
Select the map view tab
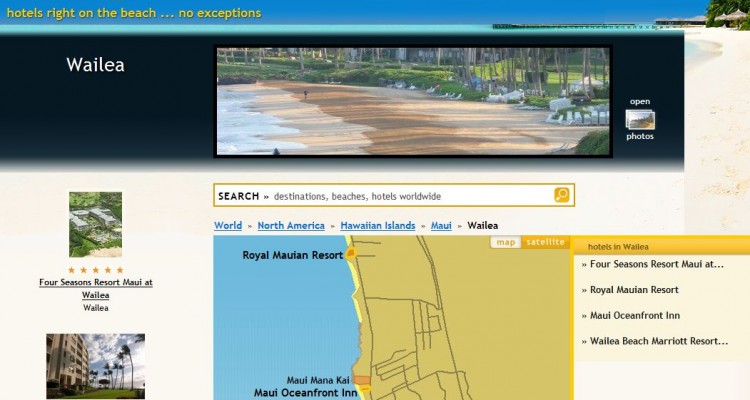tap(506, 242)
